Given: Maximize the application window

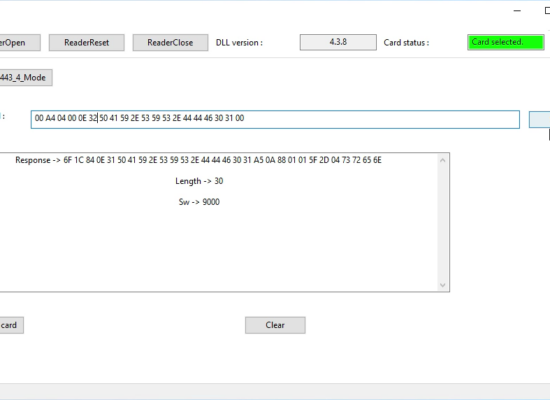Looking at the screenshot, I should 547,11.
